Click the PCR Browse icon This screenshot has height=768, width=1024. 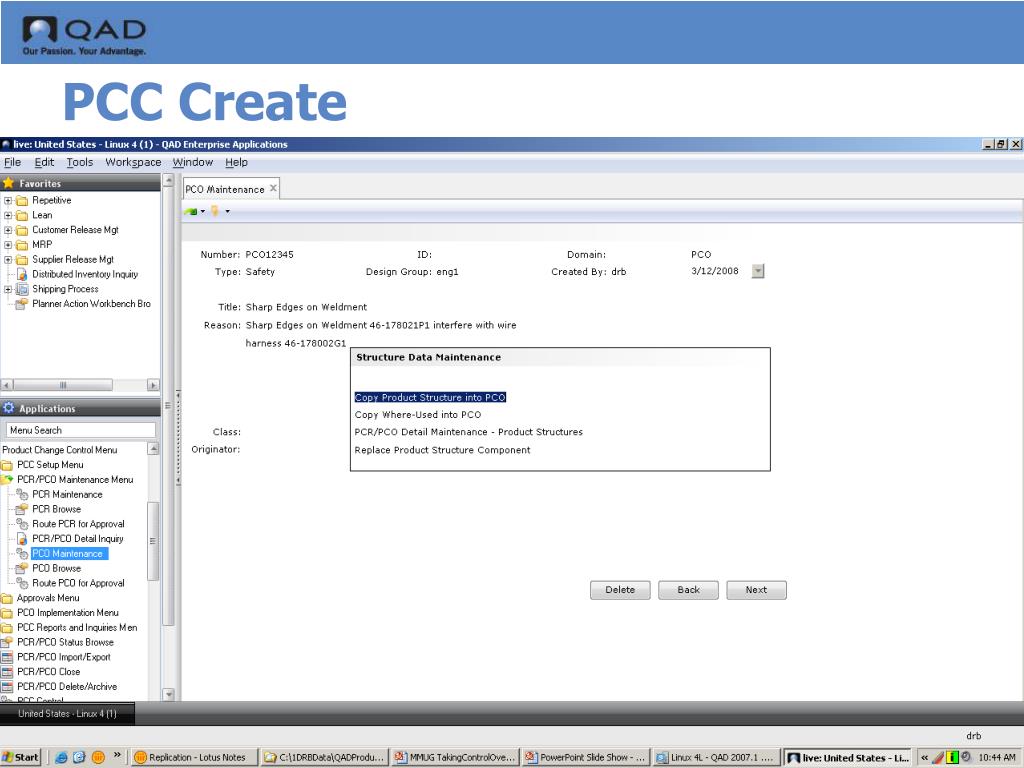[22, 509]
